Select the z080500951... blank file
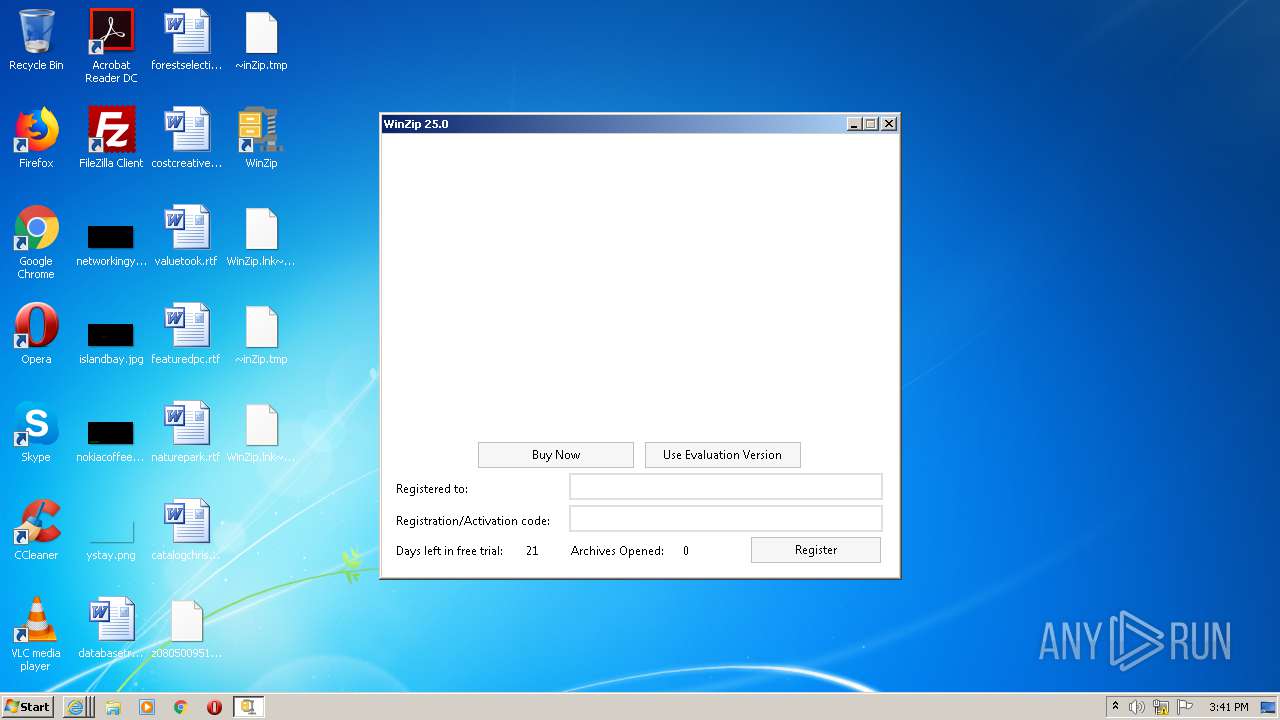 click(187, 628)
